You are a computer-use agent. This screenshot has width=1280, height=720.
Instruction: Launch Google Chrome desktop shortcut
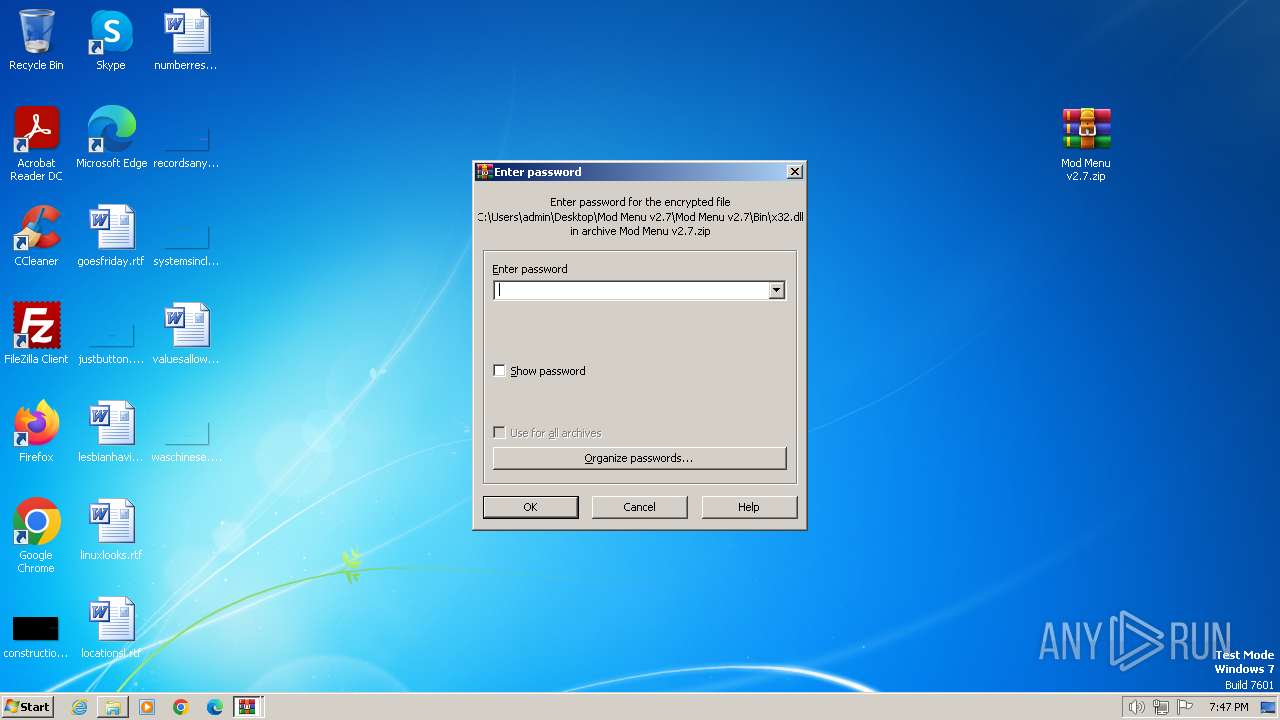click(x=36, y=536)
